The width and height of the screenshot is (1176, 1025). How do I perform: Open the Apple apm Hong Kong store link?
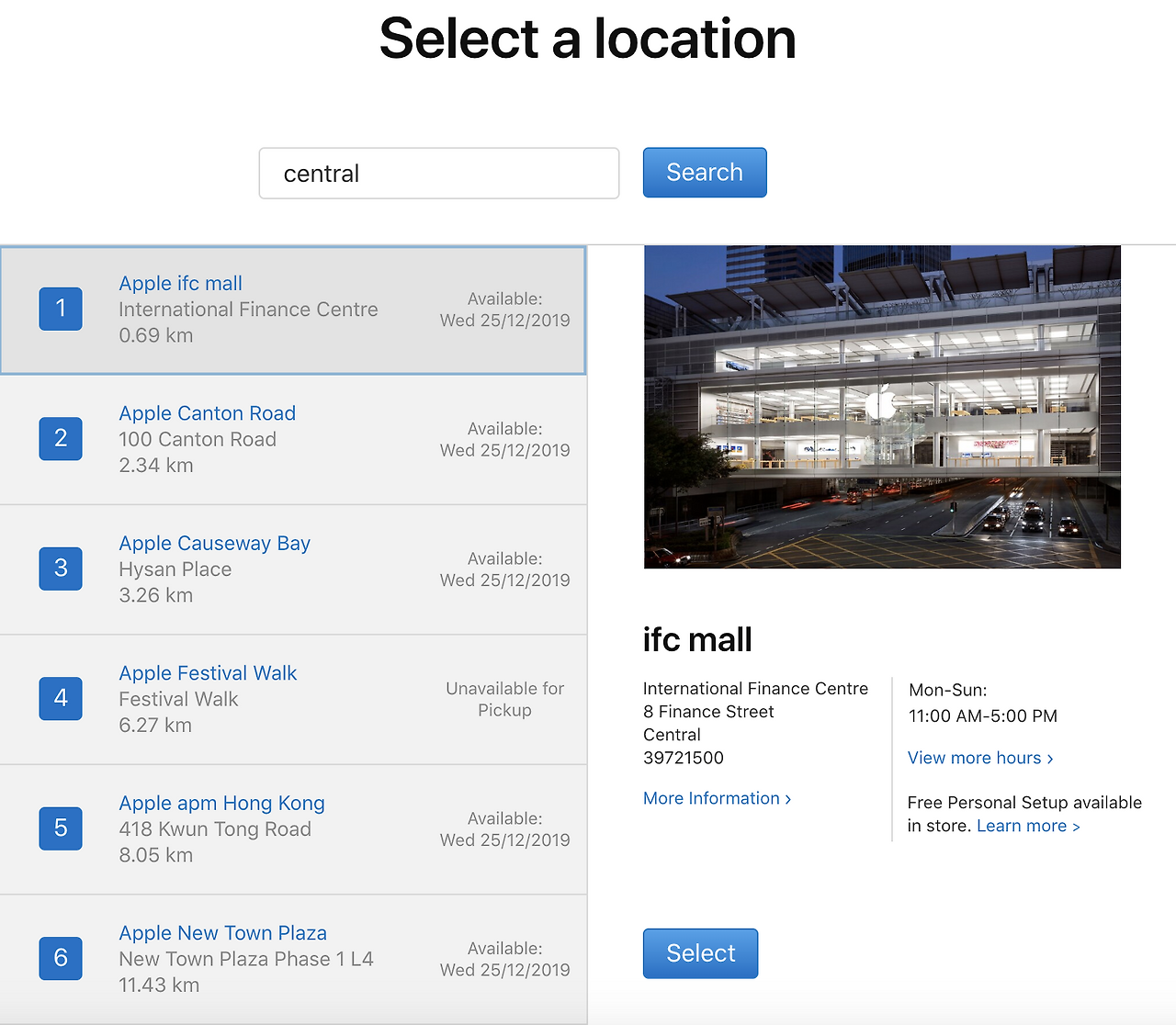coord(221,804)
